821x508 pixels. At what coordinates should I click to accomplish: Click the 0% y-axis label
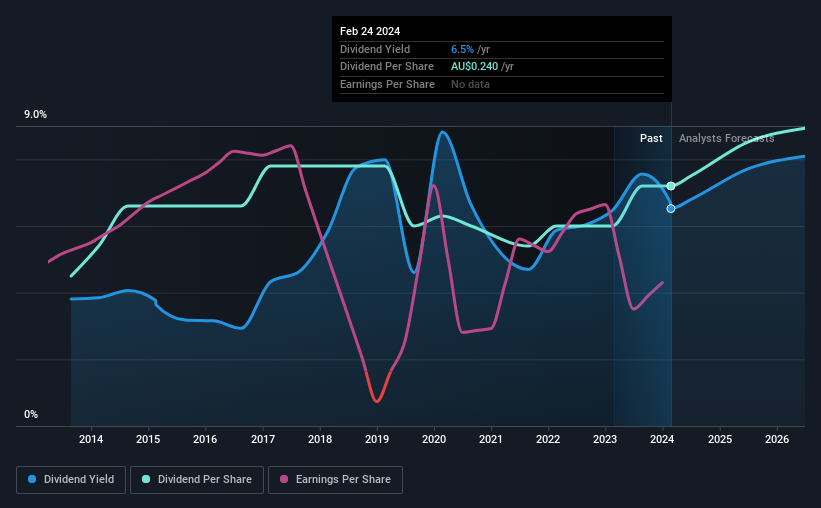[x=31, y=414]
